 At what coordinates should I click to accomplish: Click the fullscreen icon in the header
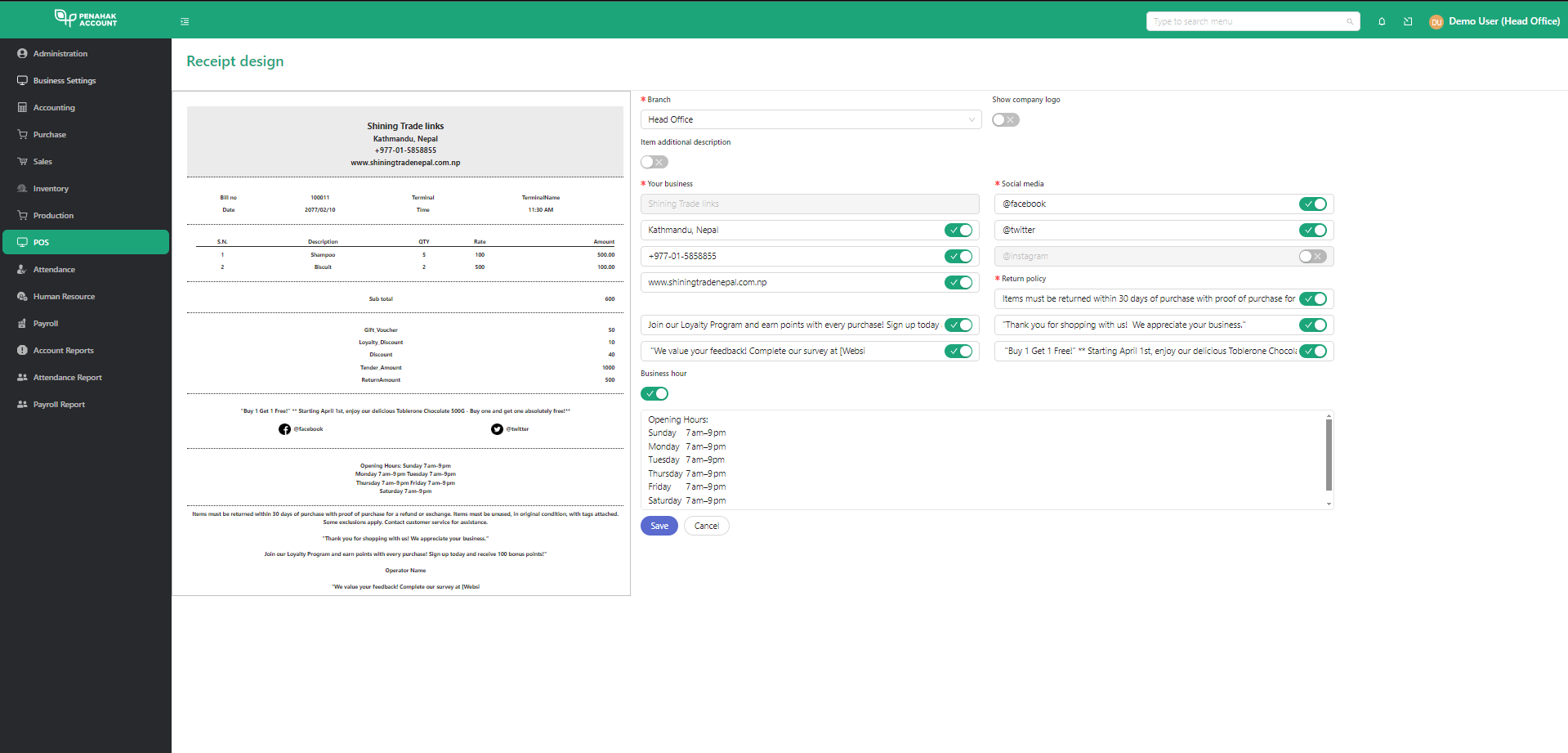[1408, 22]
